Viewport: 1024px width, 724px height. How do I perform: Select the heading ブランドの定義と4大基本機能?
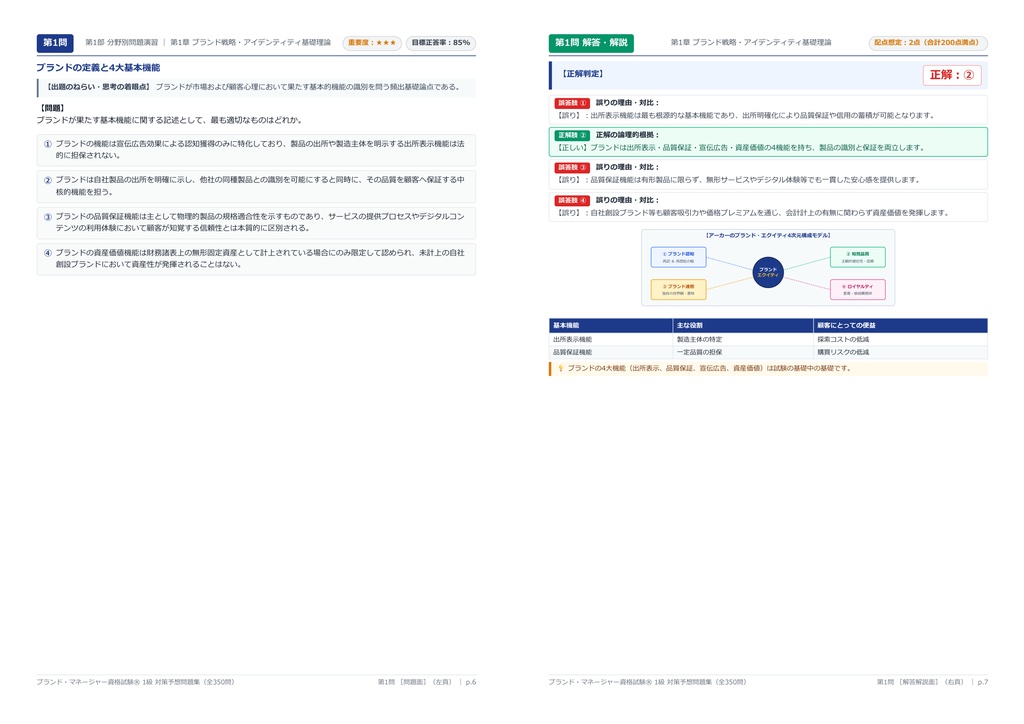point(98,67)
